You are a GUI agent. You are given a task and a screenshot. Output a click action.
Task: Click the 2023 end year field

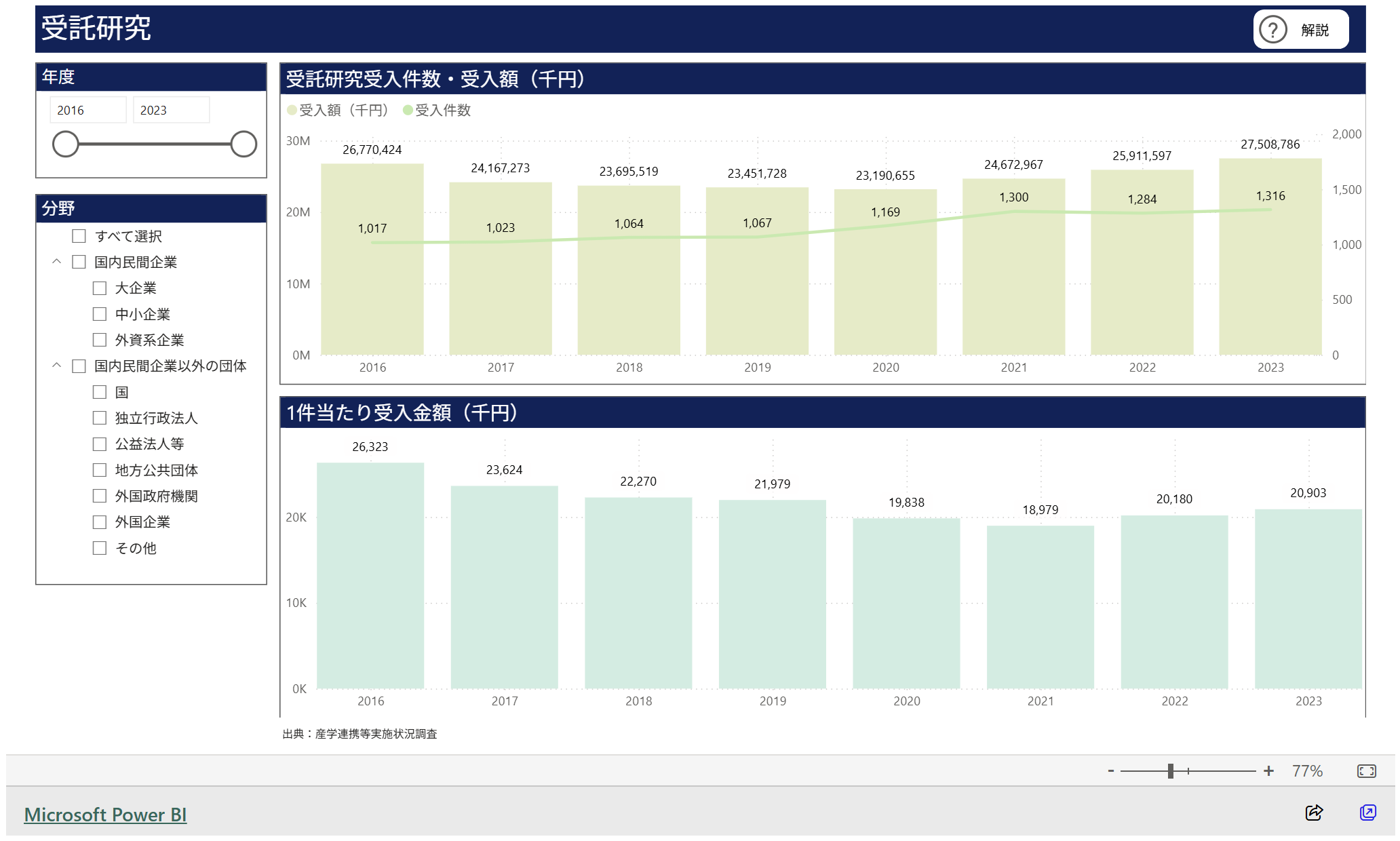pos(170,110)
